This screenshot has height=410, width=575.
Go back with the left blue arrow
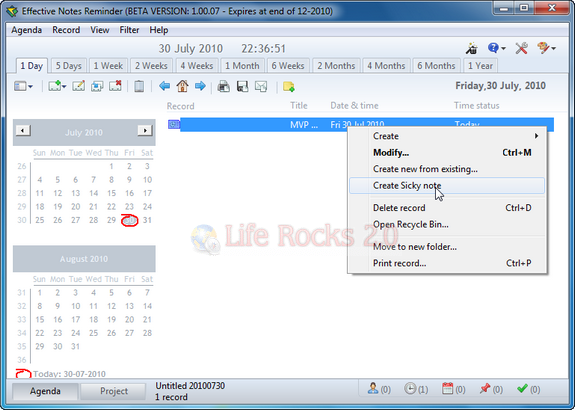[x=165, y=86]
